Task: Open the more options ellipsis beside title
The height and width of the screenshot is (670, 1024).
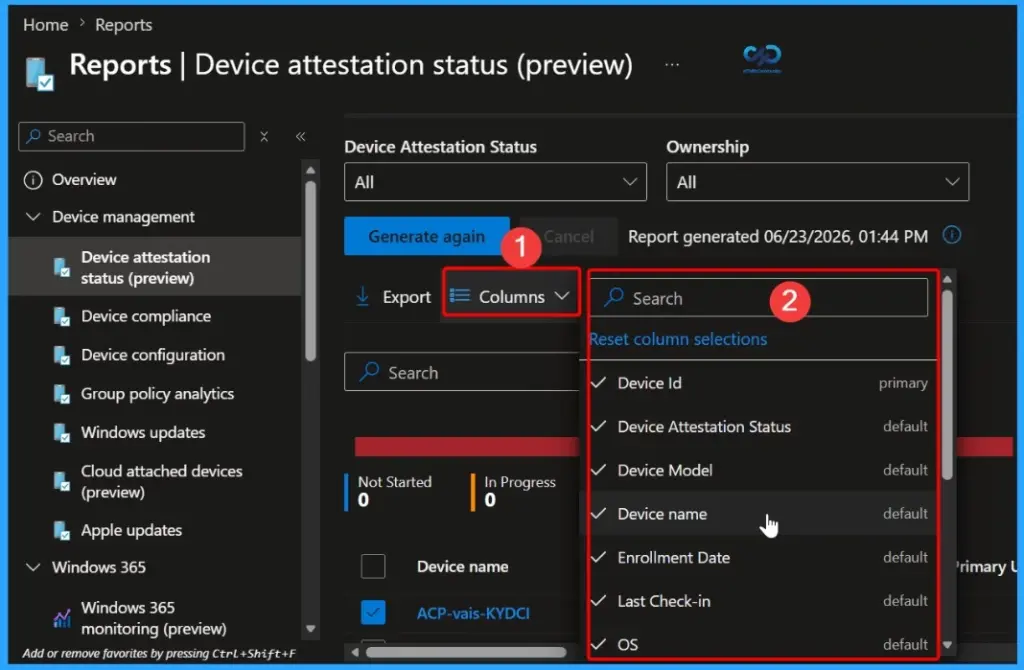Action: point(672,65)
